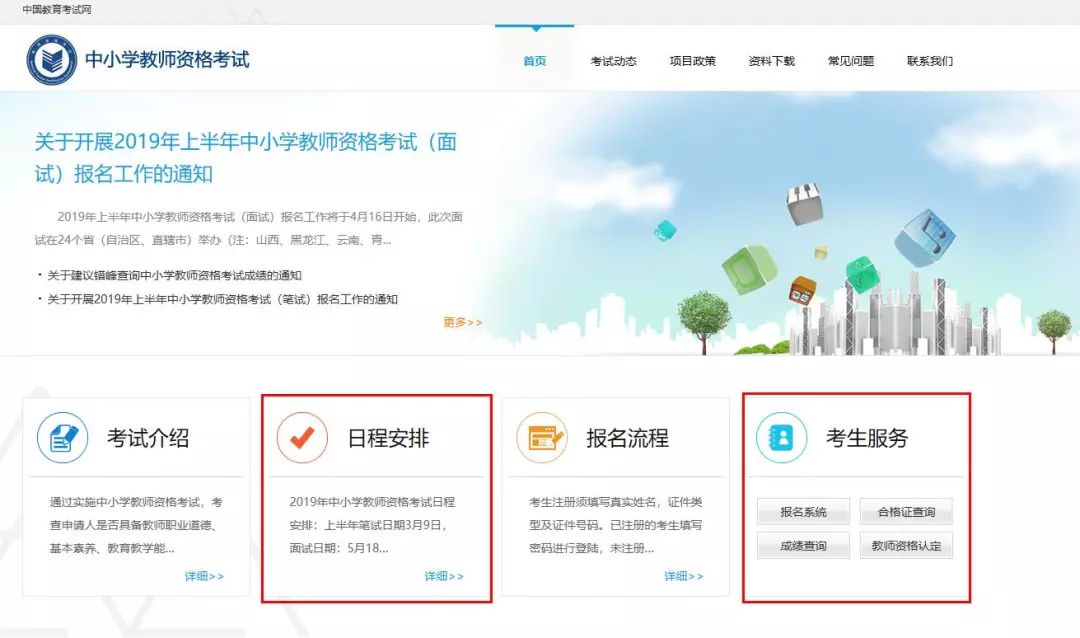
Task: Open the 2019年上半年面试报名 headline notice
Action: [245, 157]
